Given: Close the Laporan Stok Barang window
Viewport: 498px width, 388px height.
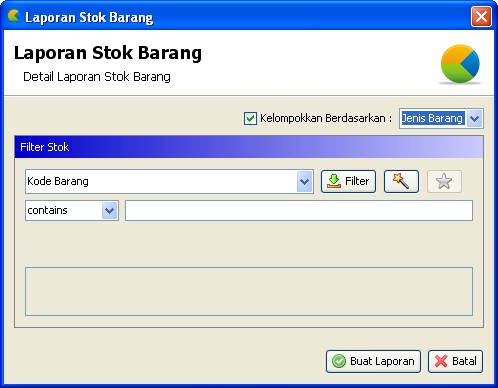Looking at the screenshot, I should coord(481,16).
